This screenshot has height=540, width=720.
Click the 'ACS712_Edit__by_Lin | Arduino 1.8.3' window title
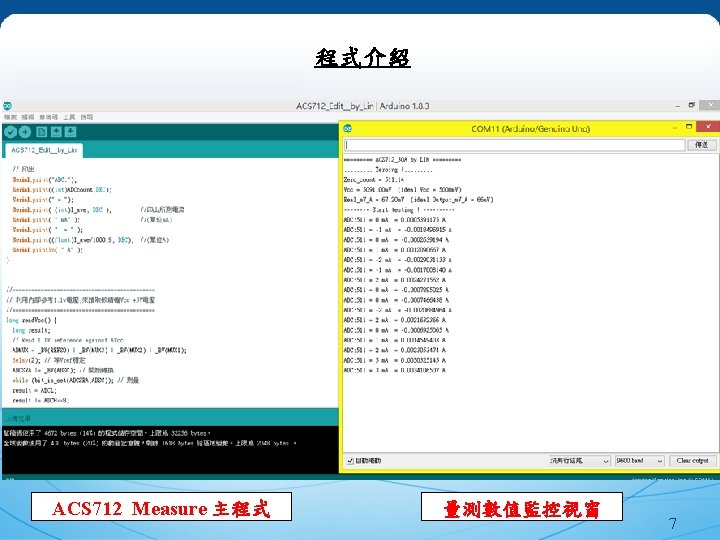tap(362, 106)
